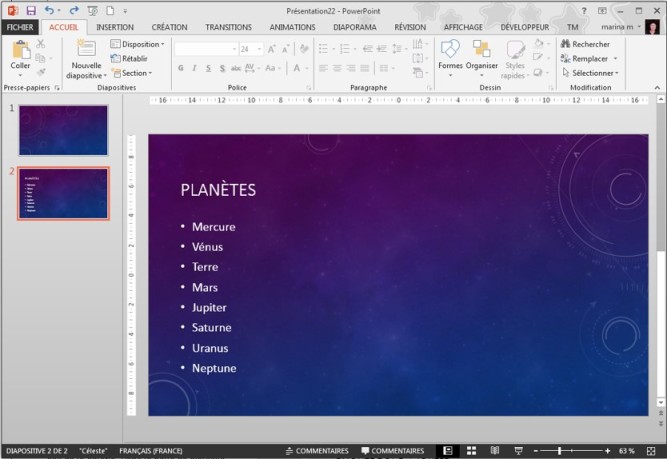Viewport: 667px width, 459px height.
Task: Expand the Section dropdown
Action: pos(133,73)
